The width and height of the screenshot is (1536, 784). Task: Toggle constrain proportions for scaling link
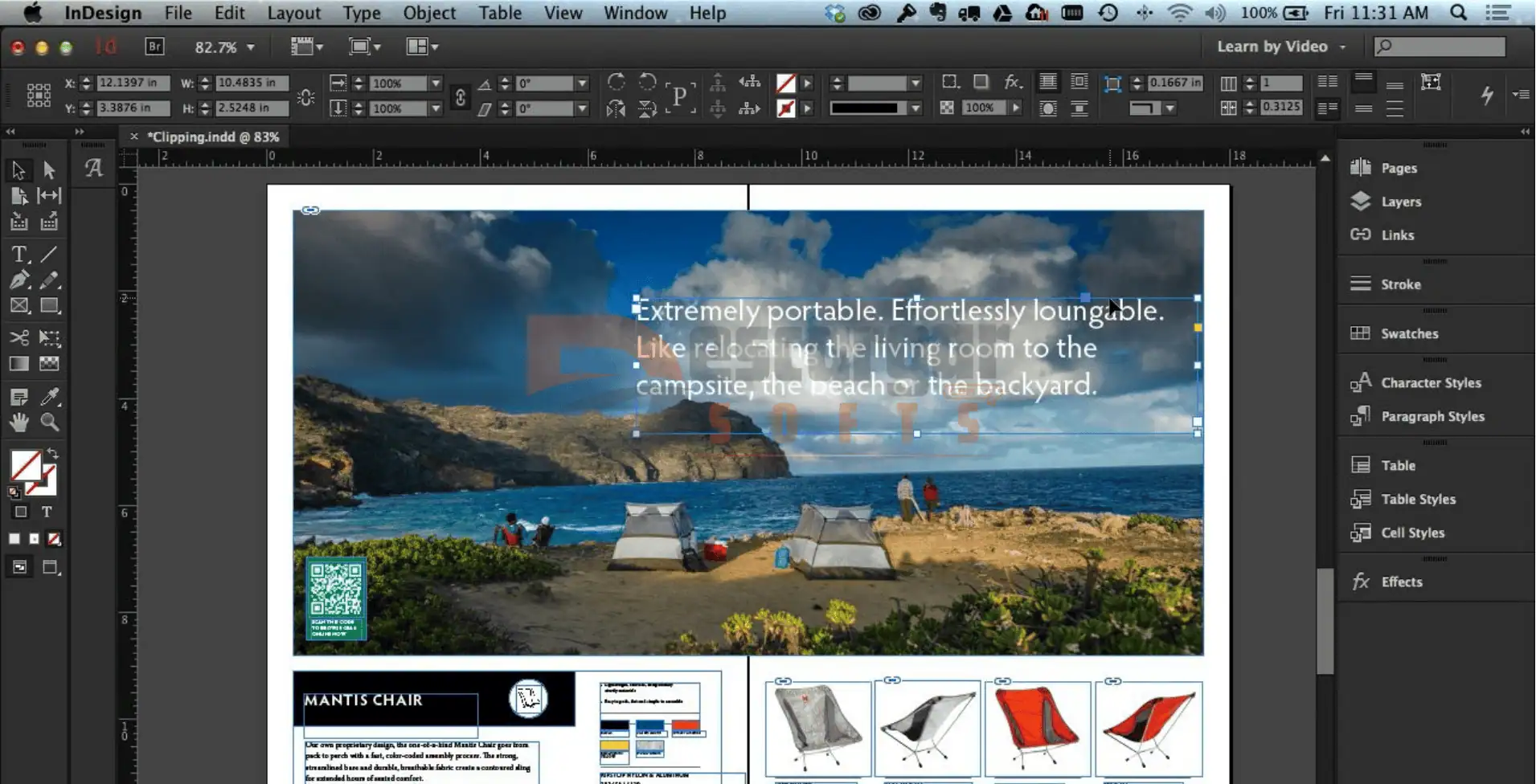460,96
